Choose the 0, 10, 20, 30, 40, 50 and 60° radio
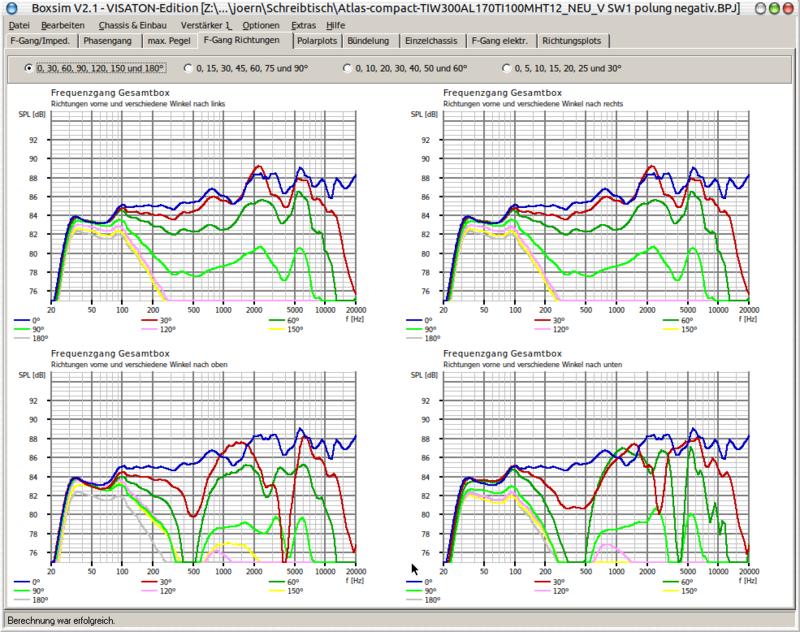The image size is (800, 632). tap(347, 68)
